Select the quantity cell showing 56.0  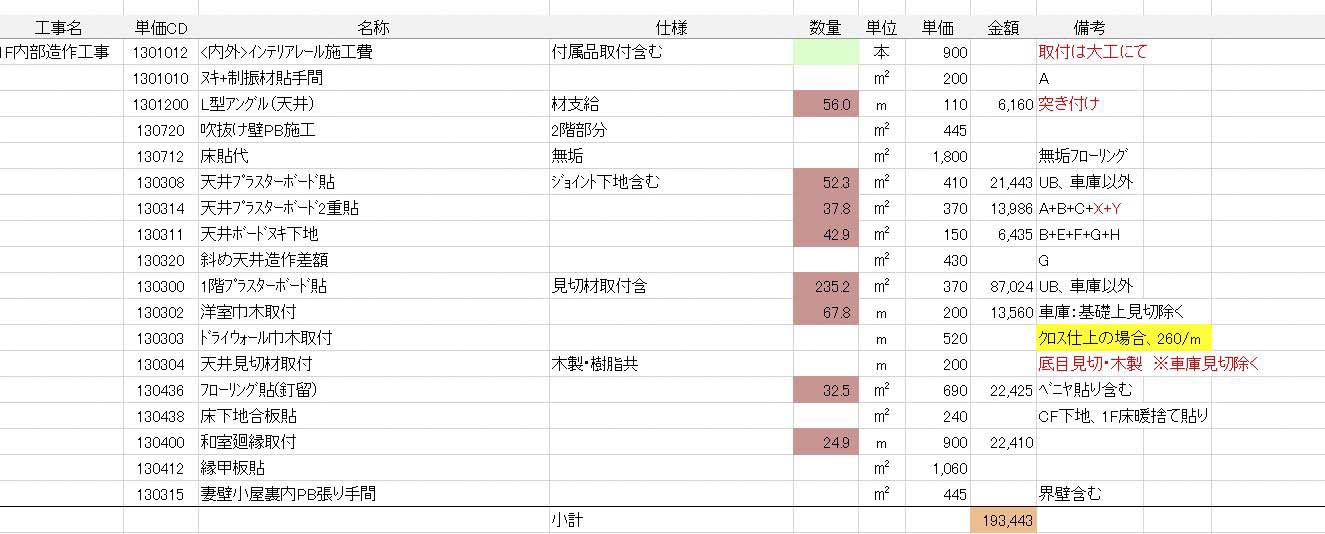click(x=826, y=104)
